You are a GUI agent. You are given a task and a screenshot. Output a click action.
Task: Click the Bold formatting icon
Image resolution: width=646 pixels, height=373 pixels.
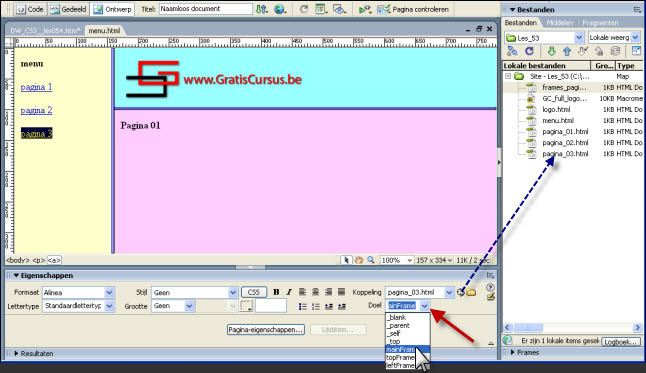click(x=276, y=292)
